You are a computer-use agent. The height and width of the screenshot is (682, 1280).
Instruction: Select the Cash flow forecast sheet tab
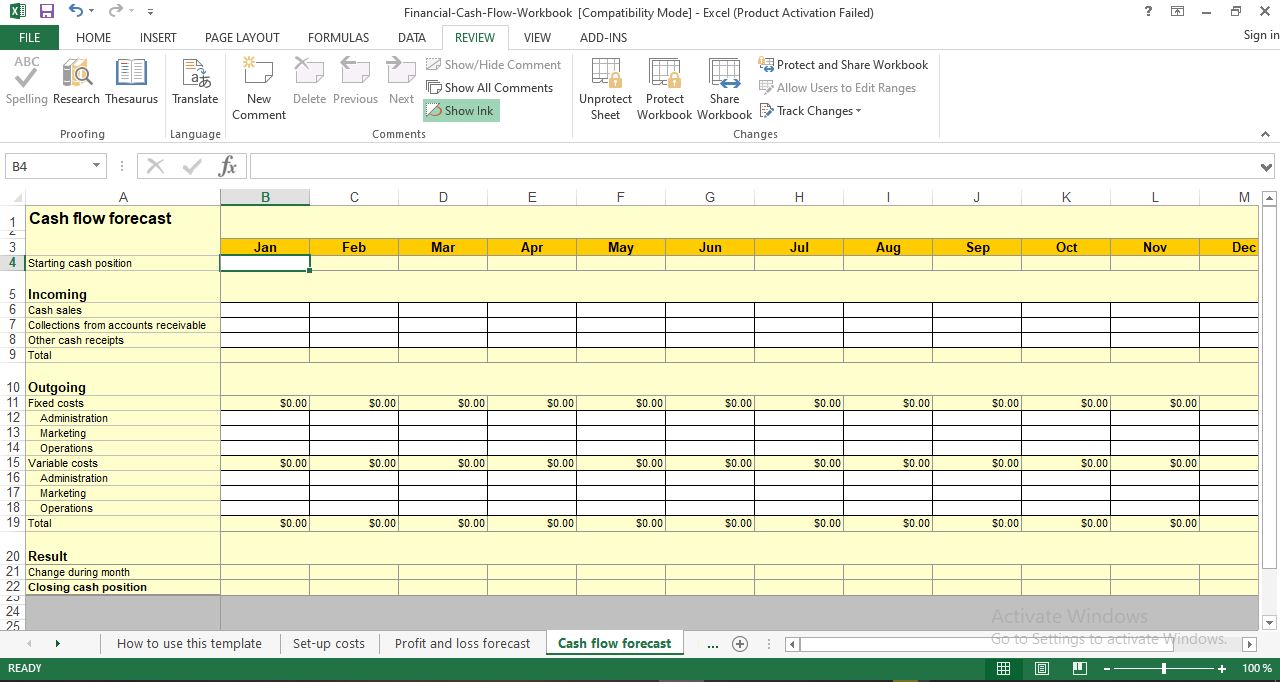tap(615, 643)
